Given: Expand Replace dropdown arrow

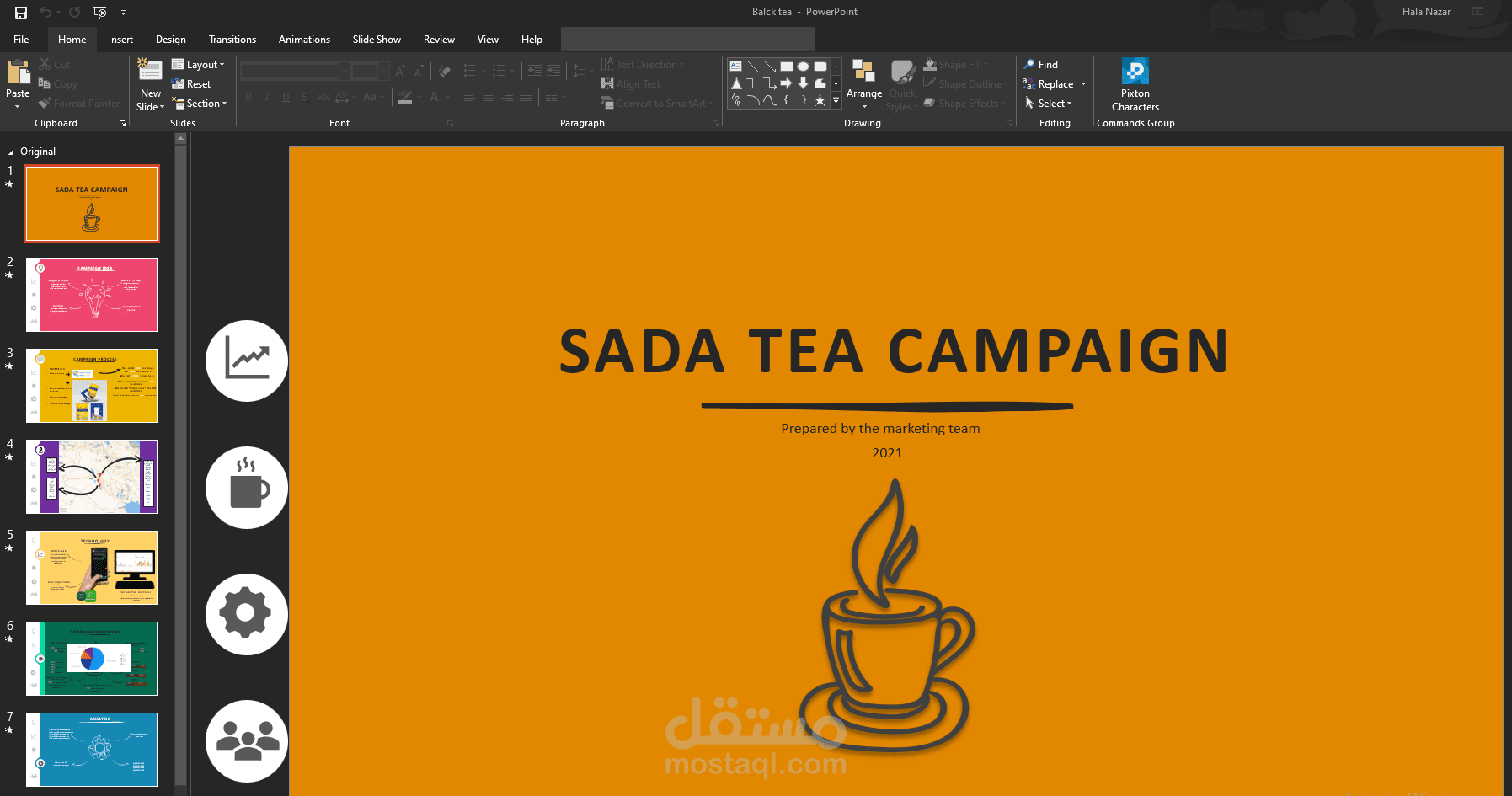Looking at the screenshot, I should point(1083,84).
